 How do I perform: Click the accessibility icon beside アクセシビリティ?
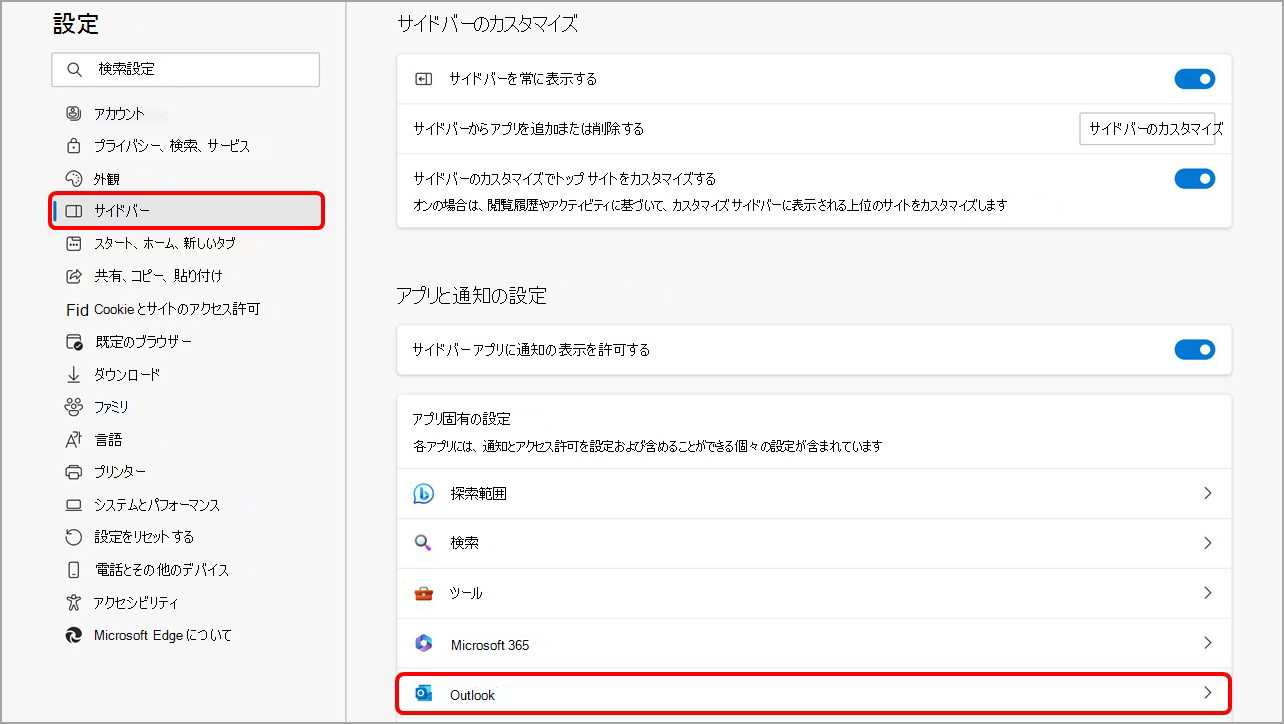(73, 602)
